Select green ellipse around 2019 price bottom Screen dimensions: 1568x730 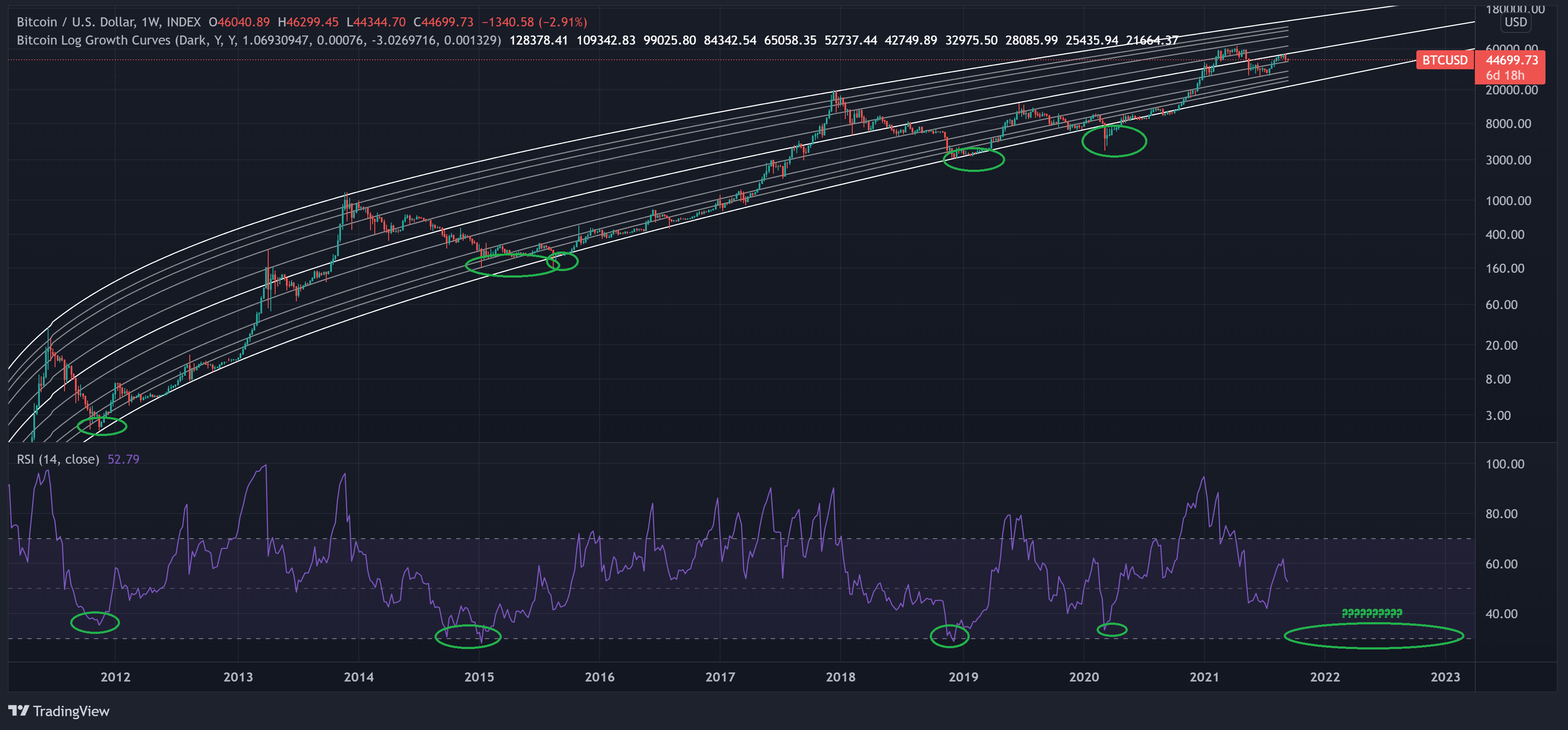(973, 159)
